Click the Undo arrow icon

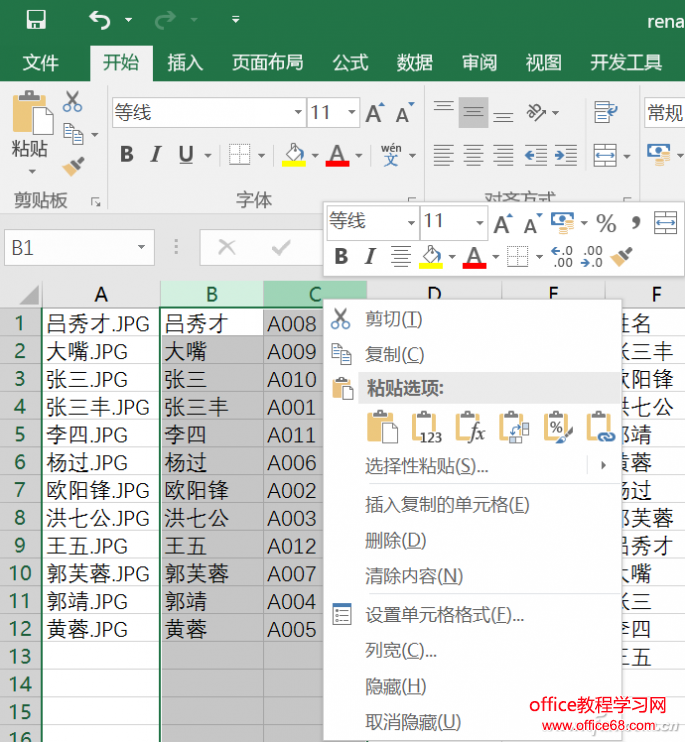100,20
